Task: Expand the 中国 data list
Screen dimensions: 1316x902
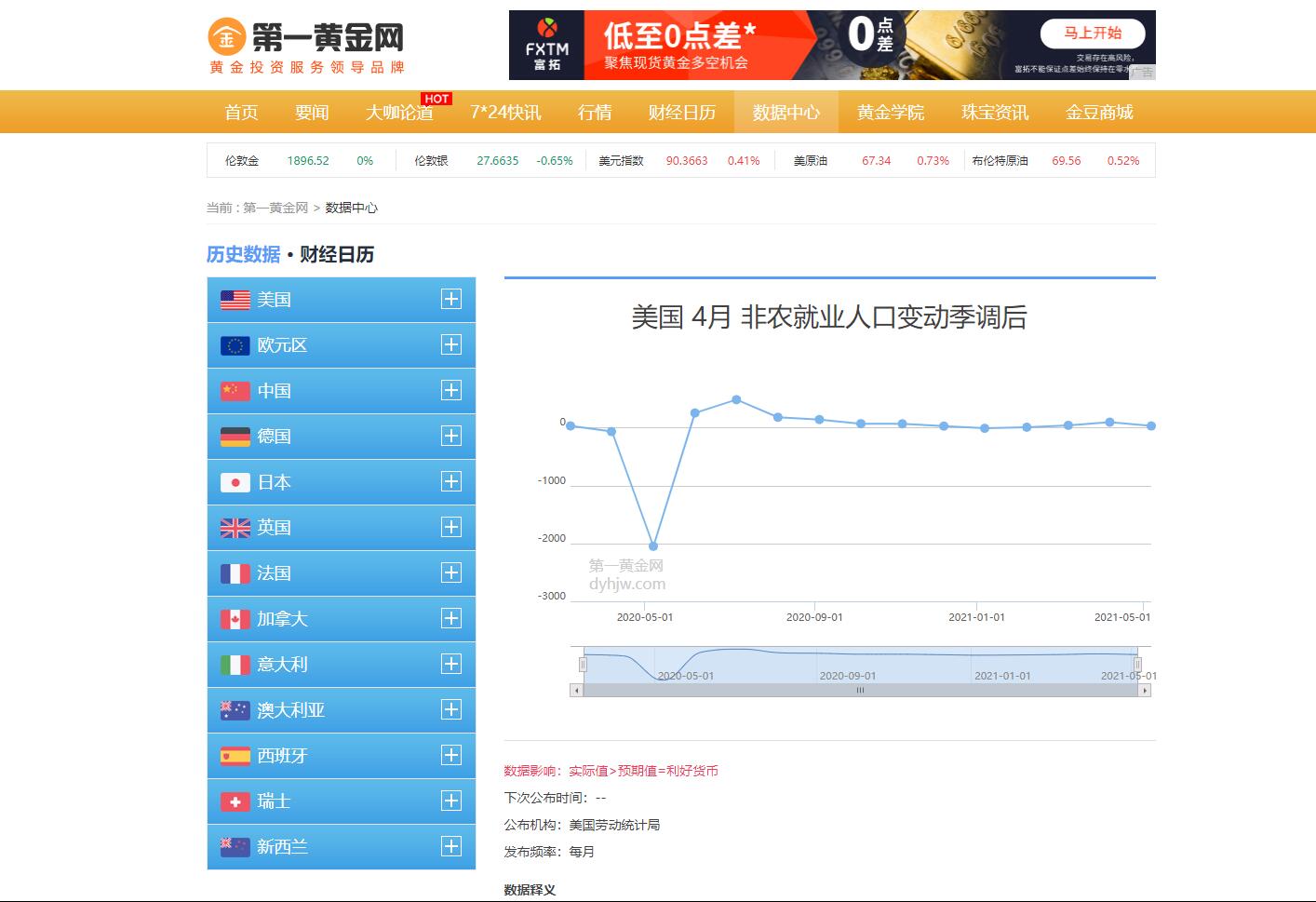Action: click(x=451, y=390)
